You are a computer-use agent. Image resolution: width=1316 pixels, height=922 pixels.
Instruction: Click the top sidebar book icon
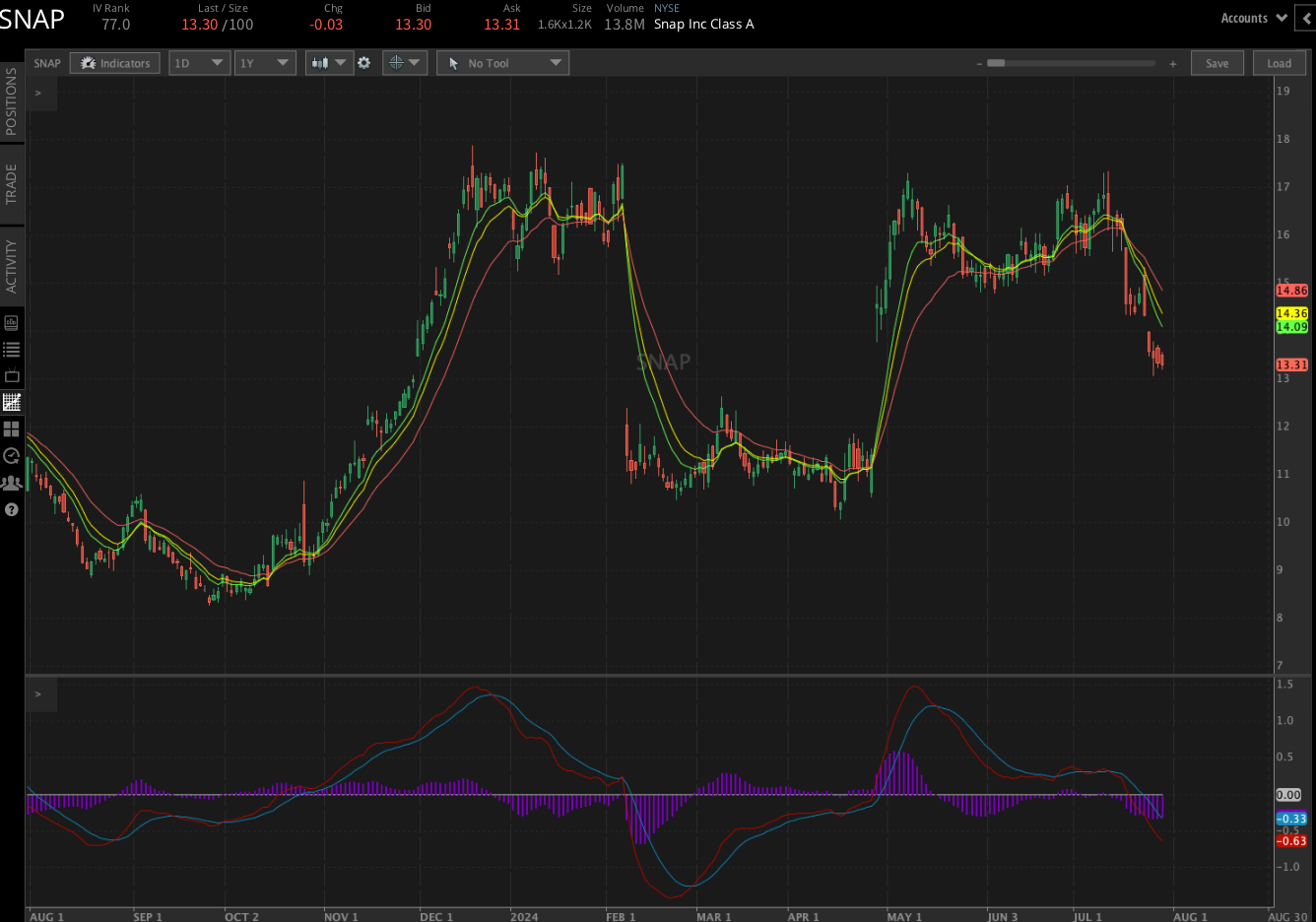pyautogui.click(x=12, y=323)
